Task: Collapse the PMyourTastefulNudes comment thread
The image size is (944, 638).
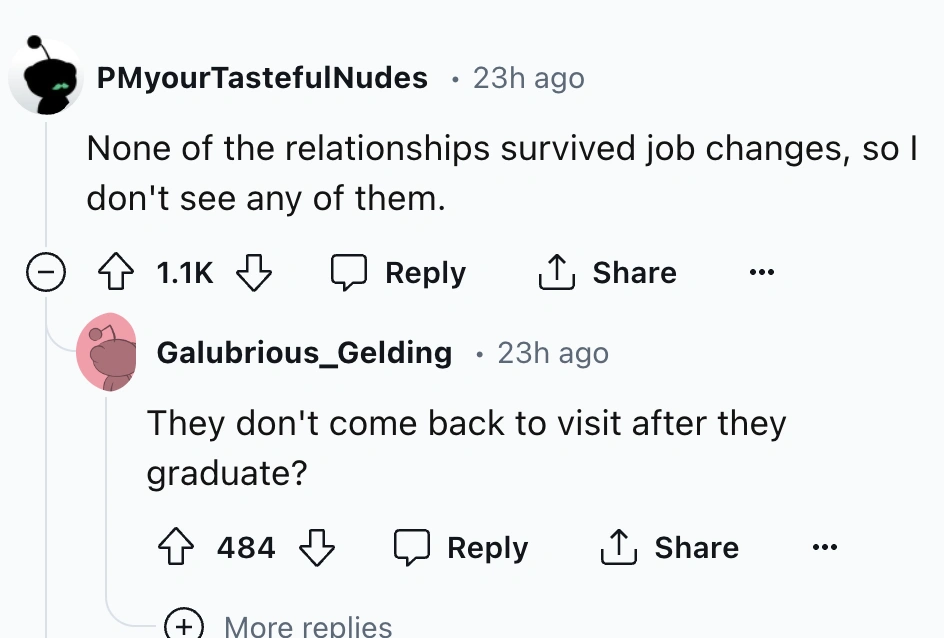Action: coord(46,273)
